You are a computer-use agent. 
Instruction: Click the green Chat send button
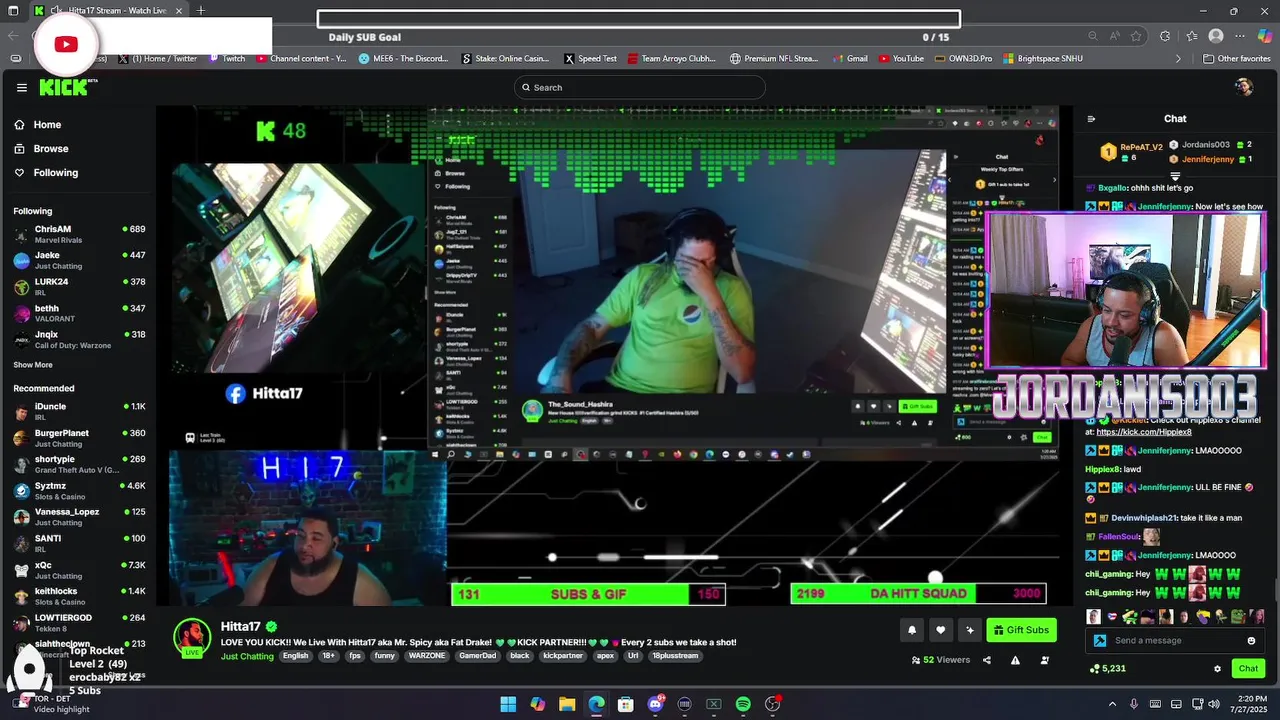pos(1248,669)
